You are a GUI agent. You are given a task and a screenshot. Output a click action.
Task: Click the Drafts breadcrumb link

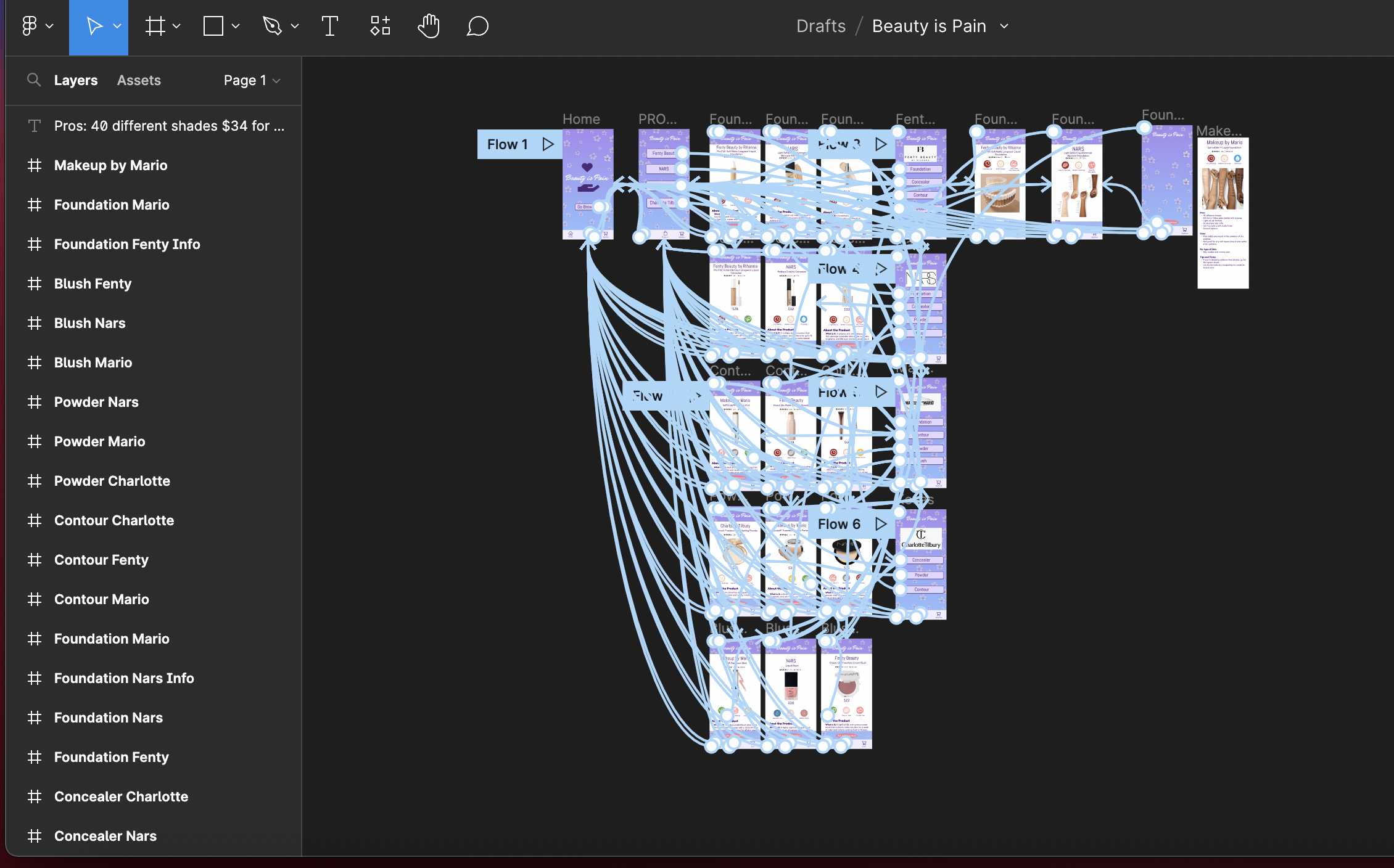[x=820, y=26]
